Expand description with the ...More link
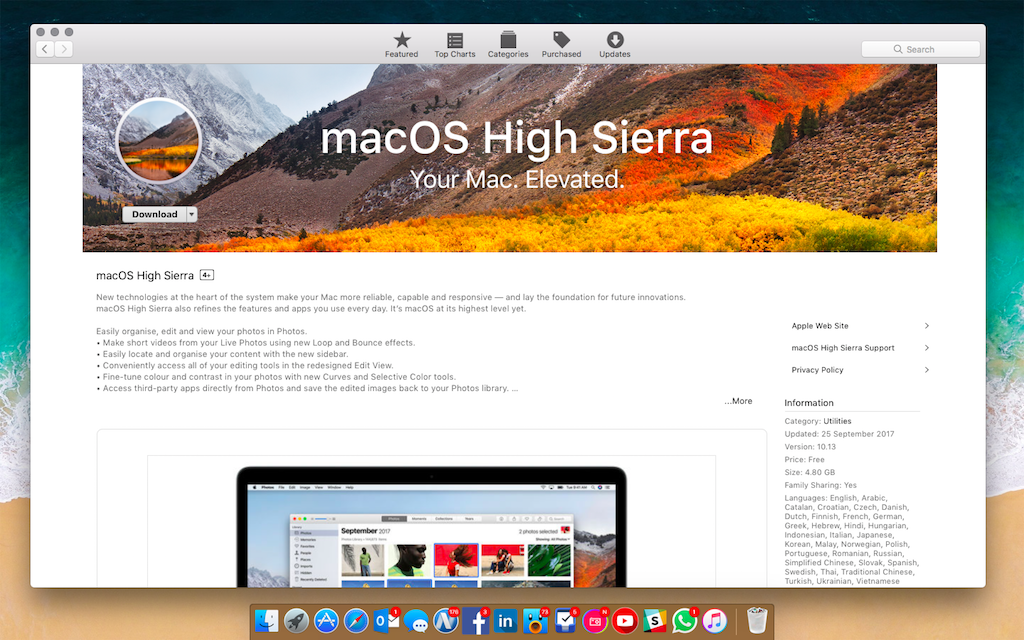The height and width of the screenshot is (640, 1024). coord(738,401)
